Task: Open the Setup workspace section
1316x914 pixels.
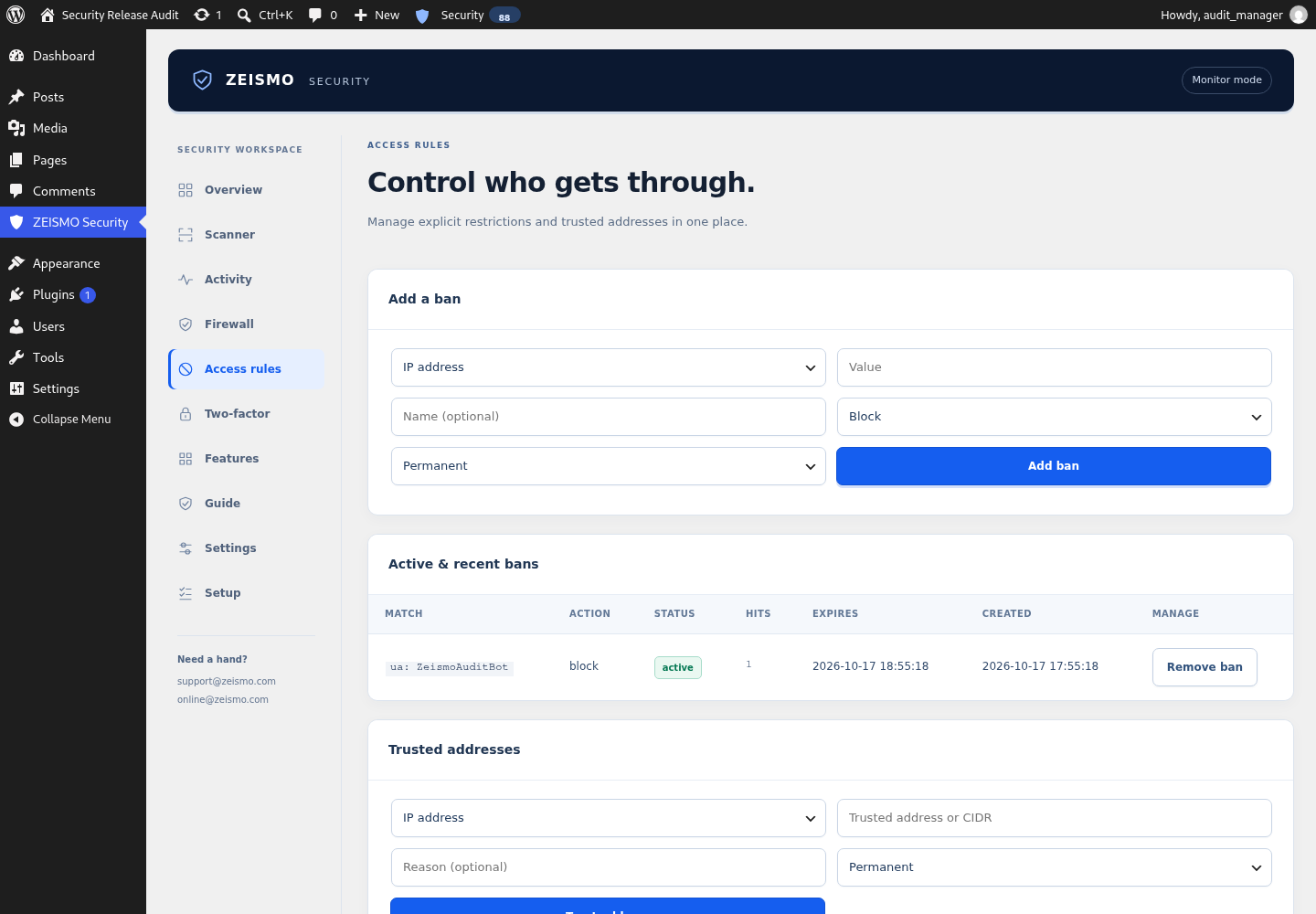Action: tap(247, 593)
